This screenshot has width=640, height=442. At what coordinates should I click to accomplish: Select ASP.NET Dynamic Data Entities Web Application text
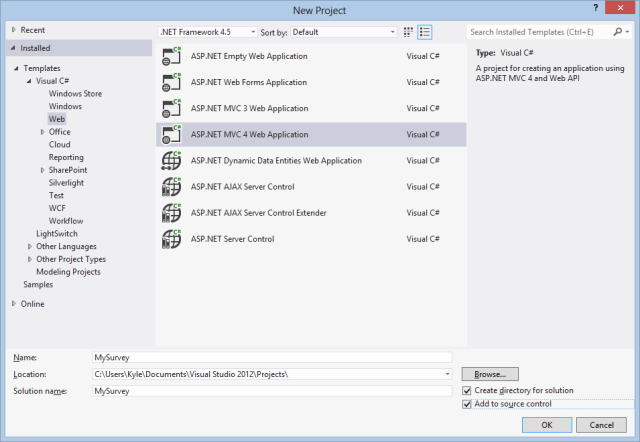click(276, 160)
